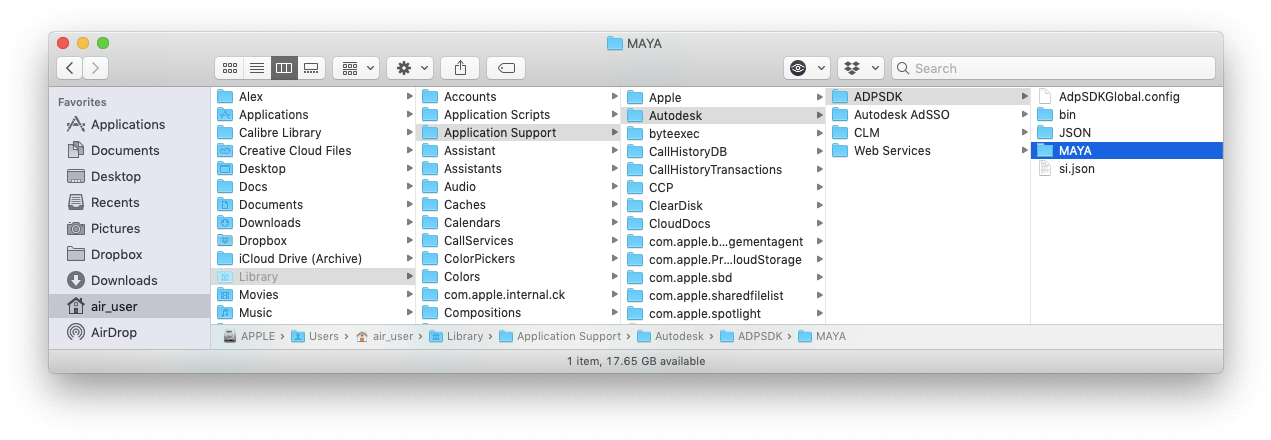Switch to column view
Viewport: 1271px width, 440px height.
[284, 68]
